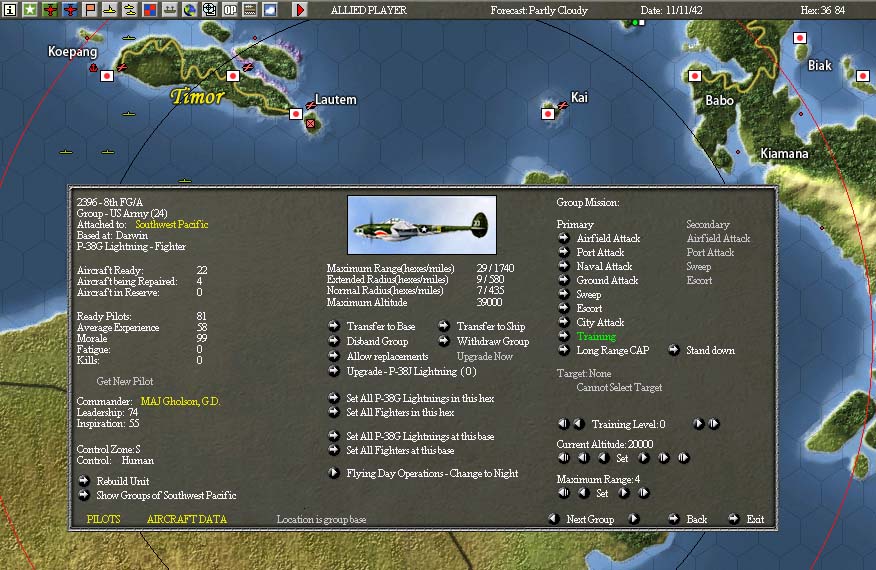Go to previous group with left arrow
Image resolution: width=876 pixels, height=570 pixels.
[x=553, y=519]
